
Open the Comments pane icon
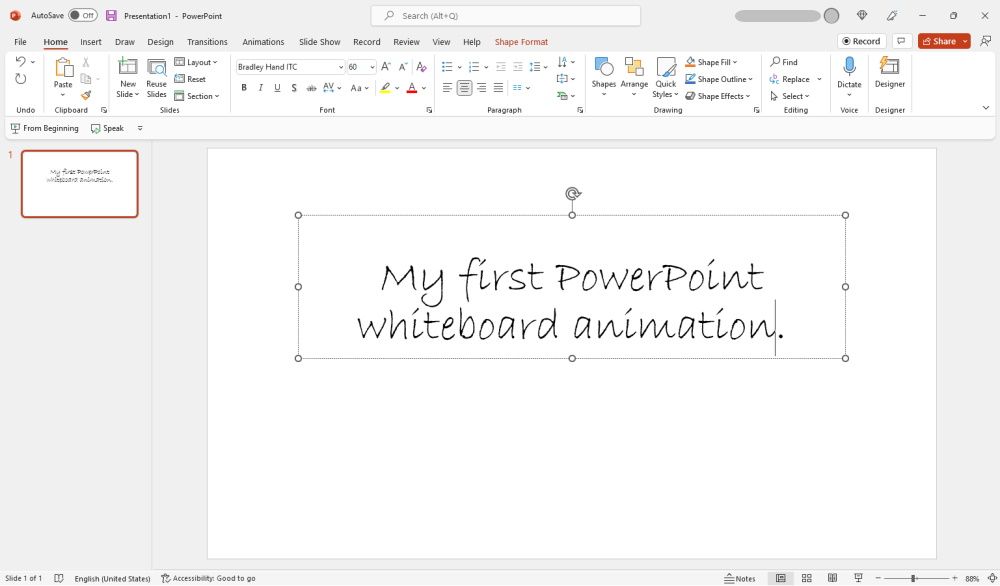pos(901,41)
